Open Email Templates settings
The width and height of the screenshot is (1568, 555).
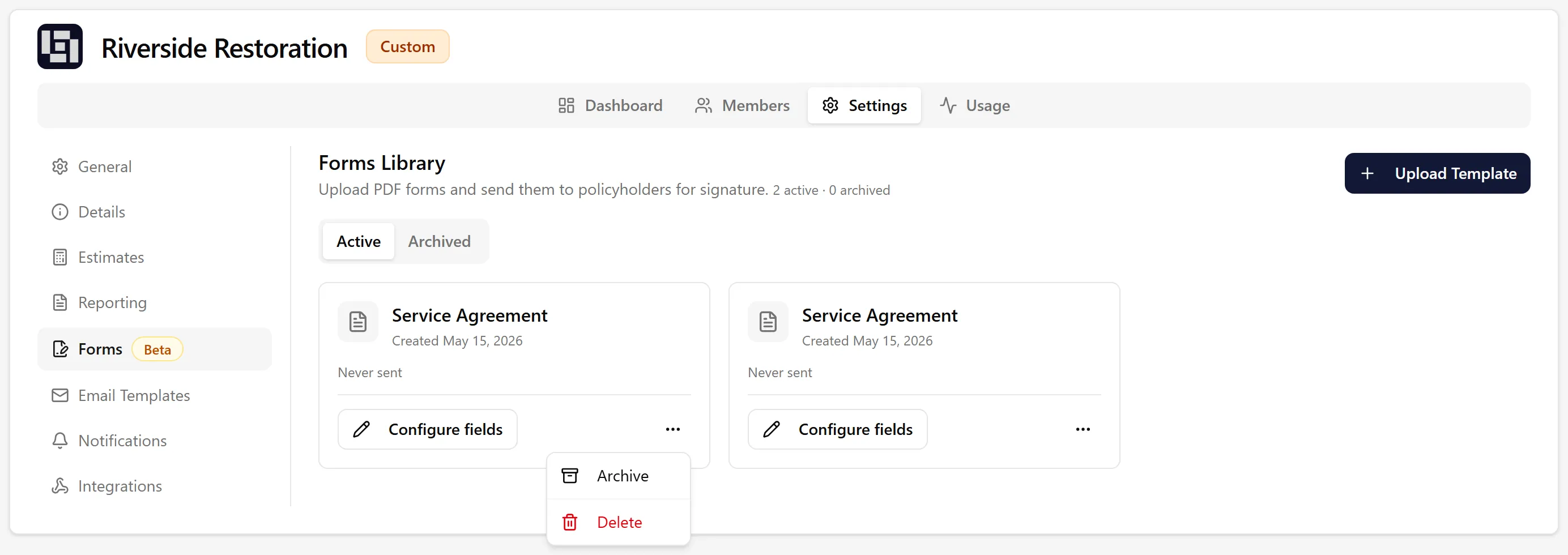[155, 395]
